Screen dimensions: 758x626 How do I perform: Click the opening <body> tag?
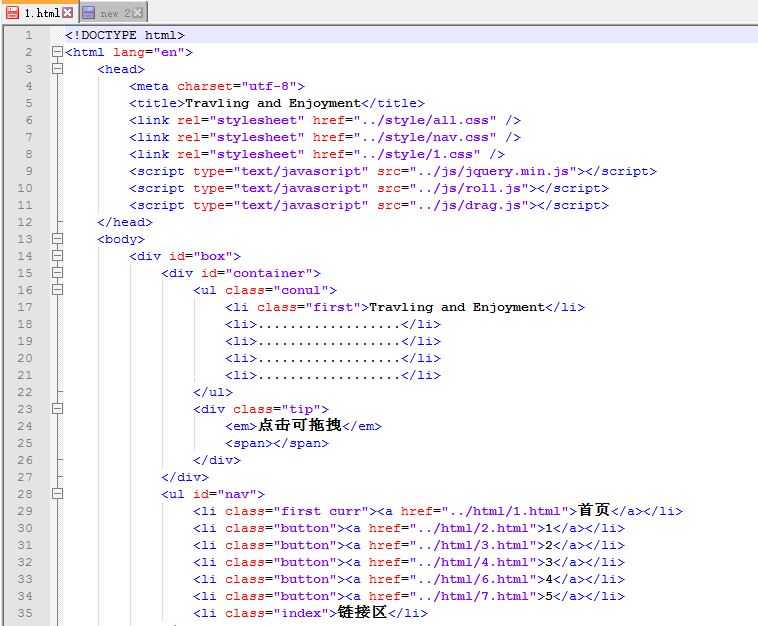pos(120,240)
